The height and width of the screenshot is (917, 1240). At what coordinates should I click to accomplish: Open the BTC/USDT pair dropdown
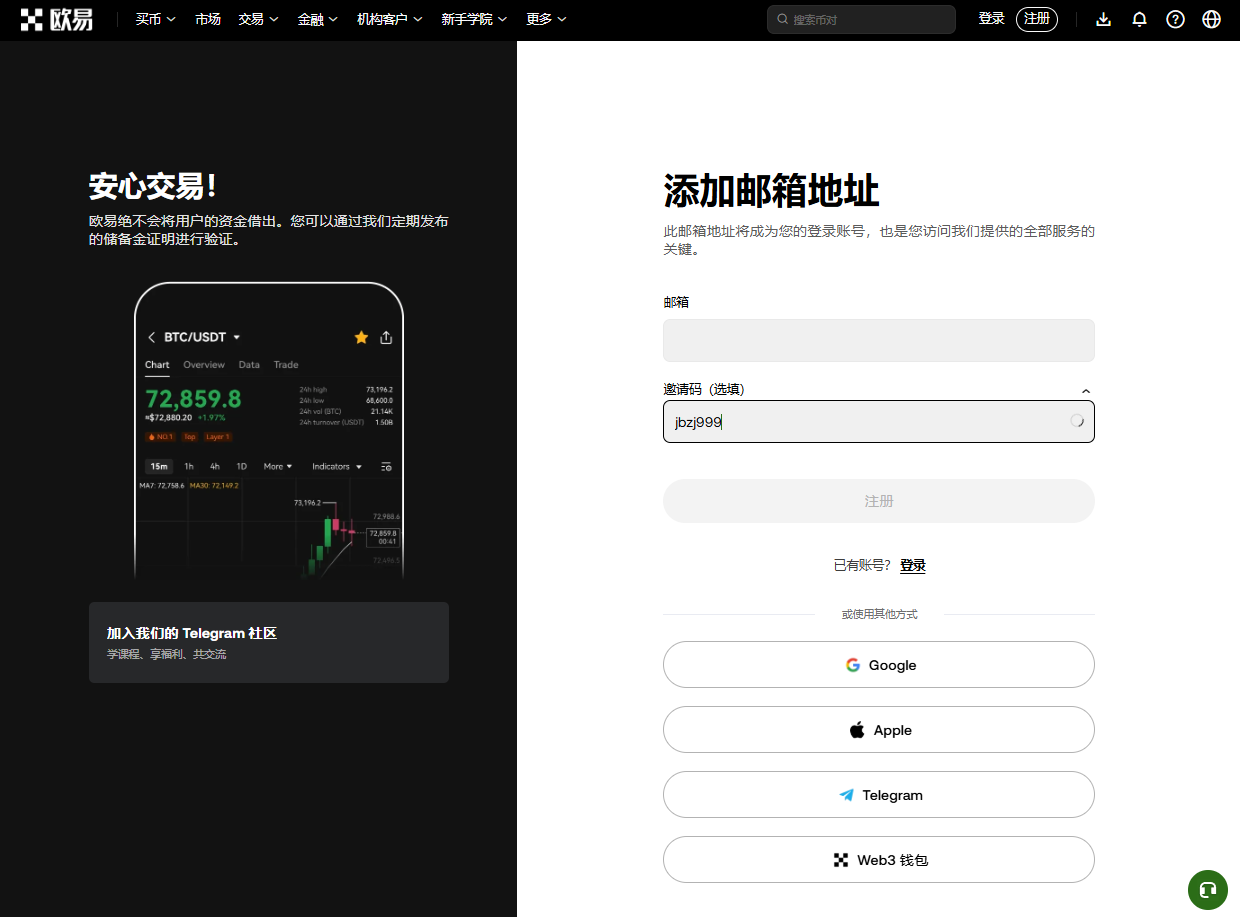pyautogui.click(x=202, y=337)
